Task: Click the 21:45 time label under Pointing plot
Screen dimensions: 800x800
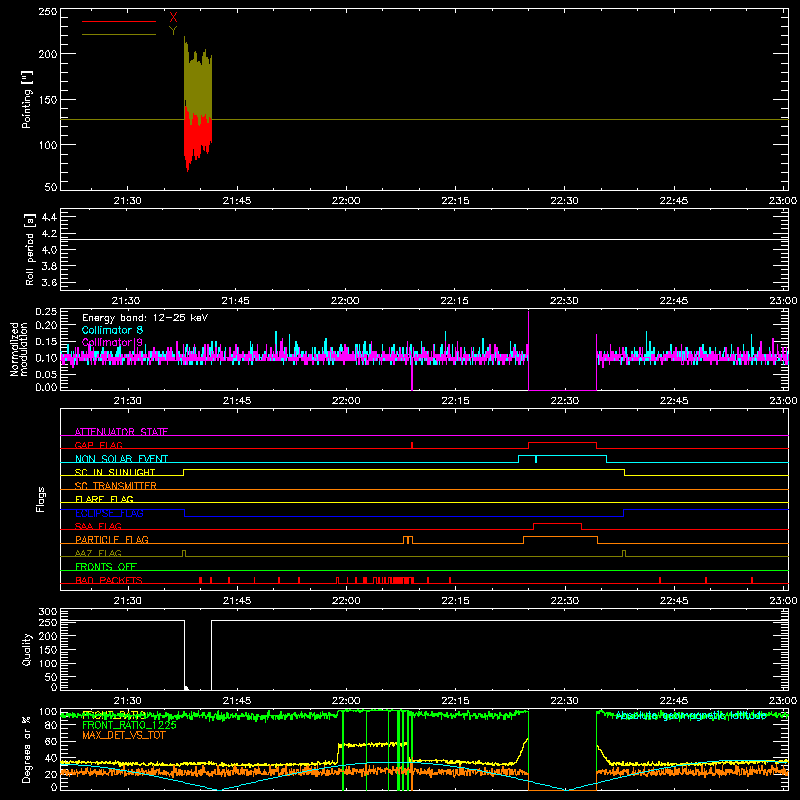Action: coord(237,201)
